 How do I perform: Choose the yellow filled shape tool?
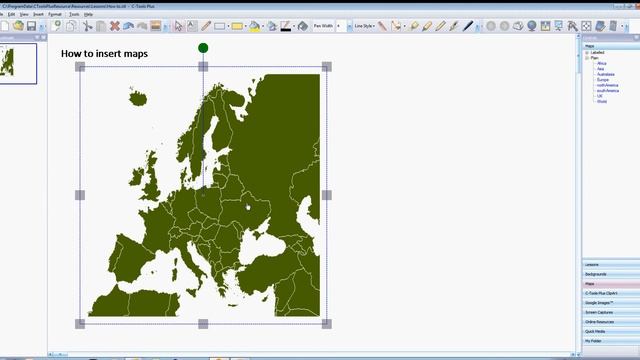tap(237, 26)
